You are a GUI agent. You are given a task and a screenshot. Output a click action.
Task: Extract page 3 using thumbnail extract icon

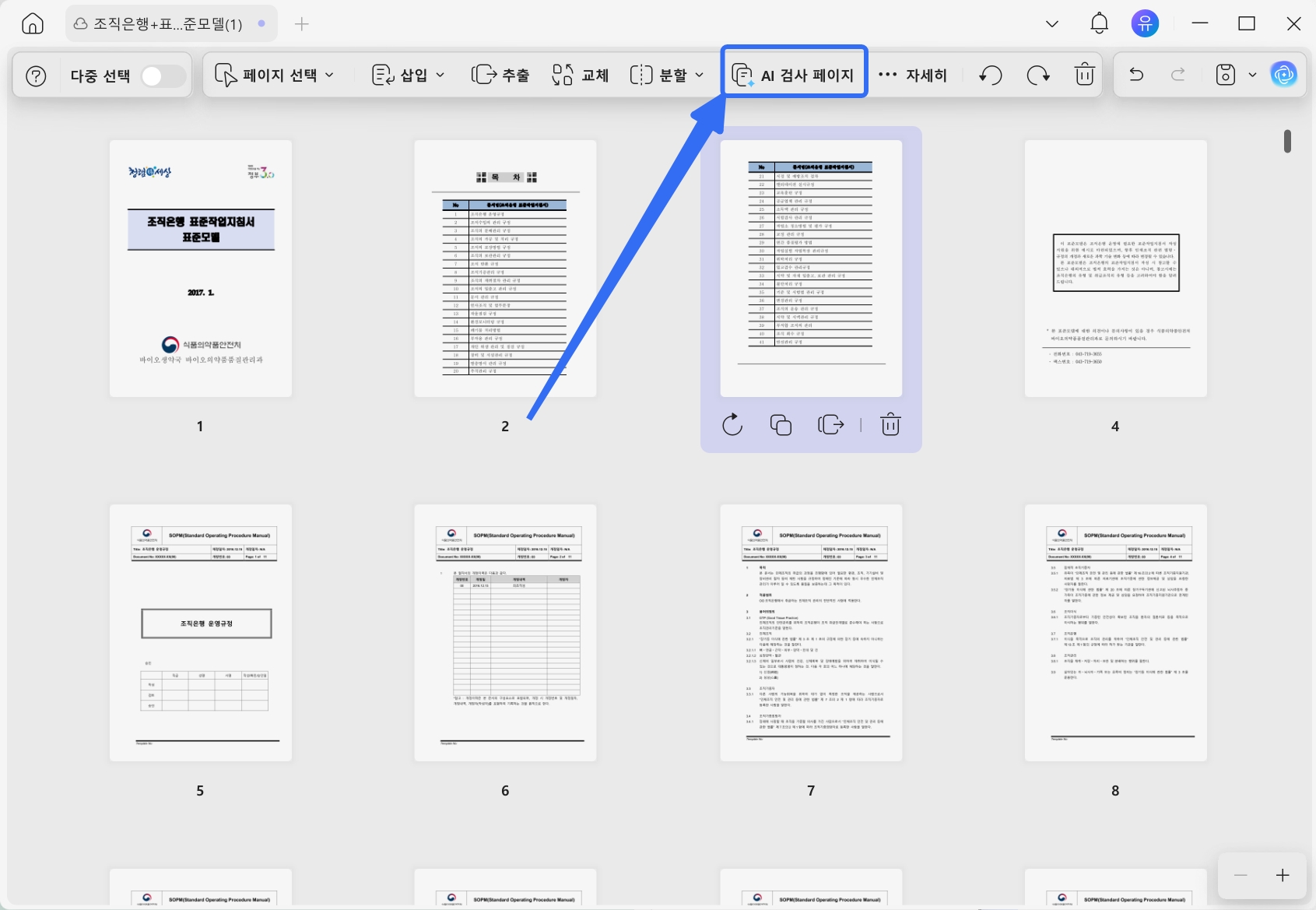(x=831, y=425)
